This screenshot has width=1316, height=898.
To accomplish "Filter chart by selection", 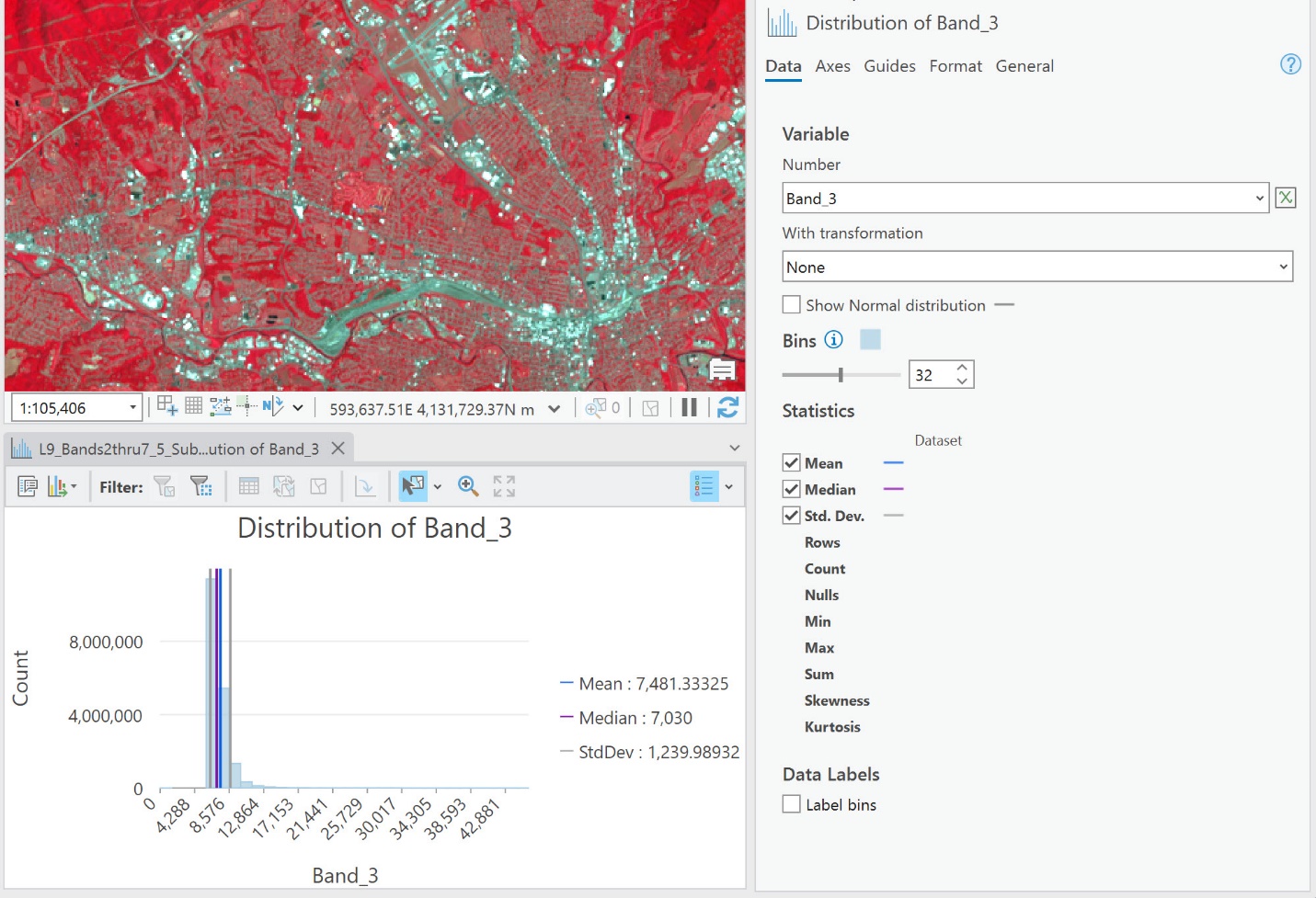I will coord(201,486).
